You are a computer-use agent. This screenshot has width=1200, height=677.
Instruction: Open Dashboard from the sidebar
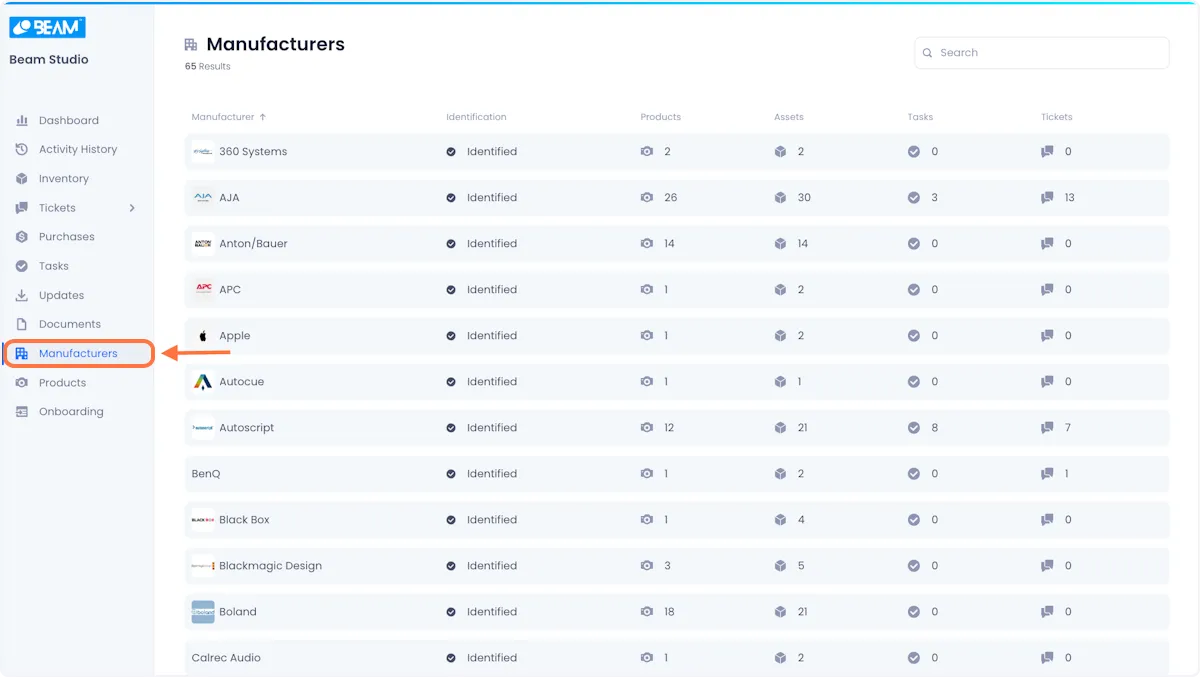[69, 120]
